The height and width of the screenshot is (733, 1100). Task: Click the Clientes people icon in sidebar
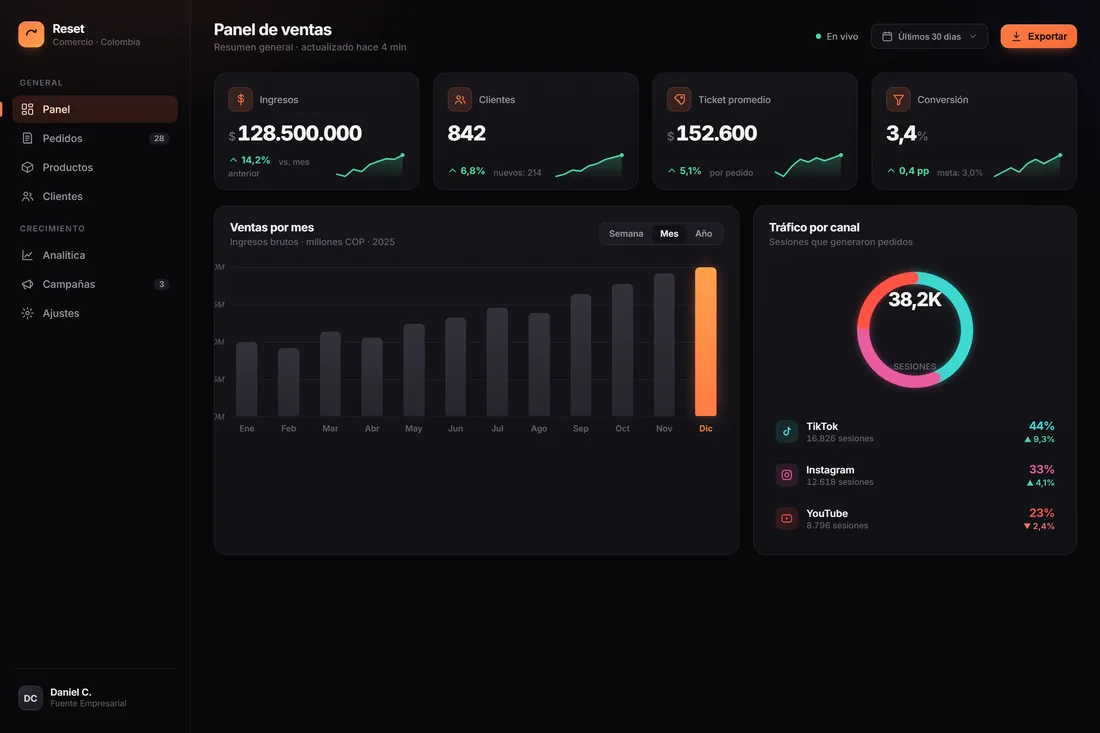(x=27, y=196)
